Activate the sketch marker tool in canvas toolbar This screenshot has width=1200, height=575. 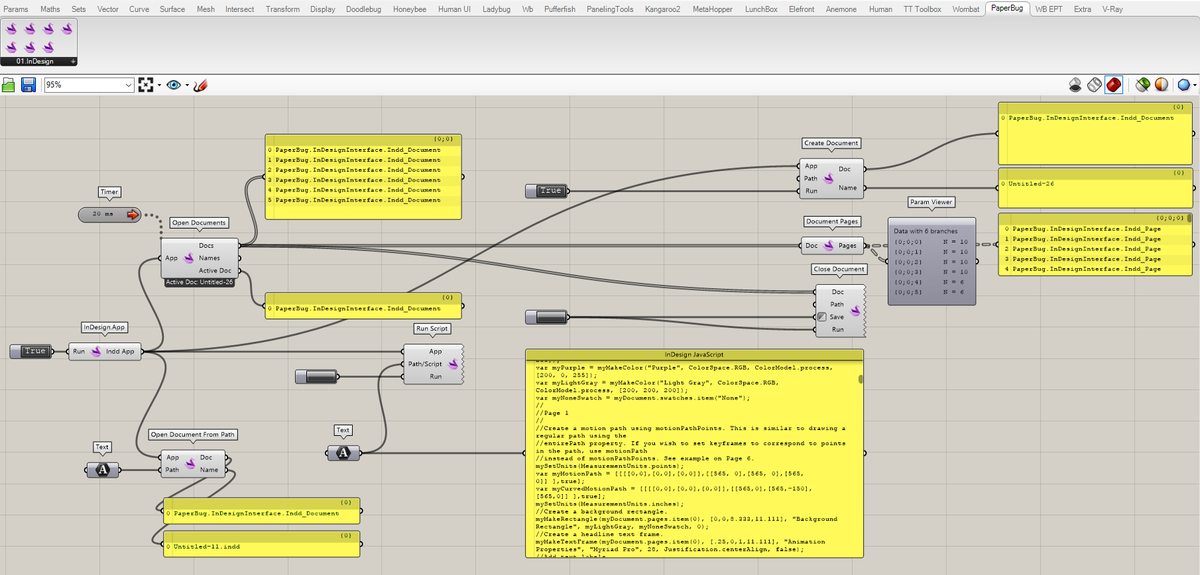200,86
